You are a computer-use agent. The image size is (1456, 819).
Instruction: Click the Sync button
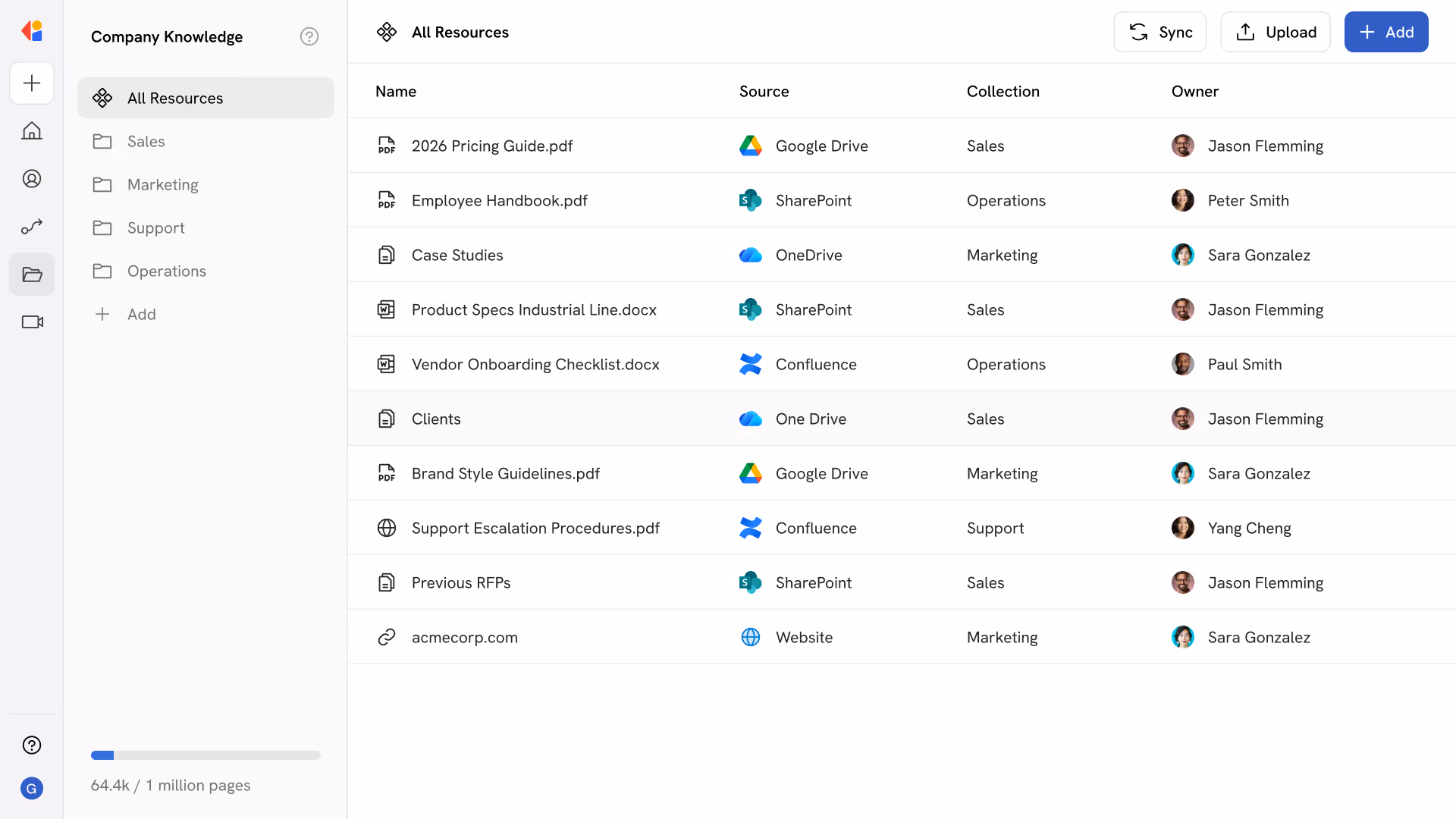click(1159, 32)
